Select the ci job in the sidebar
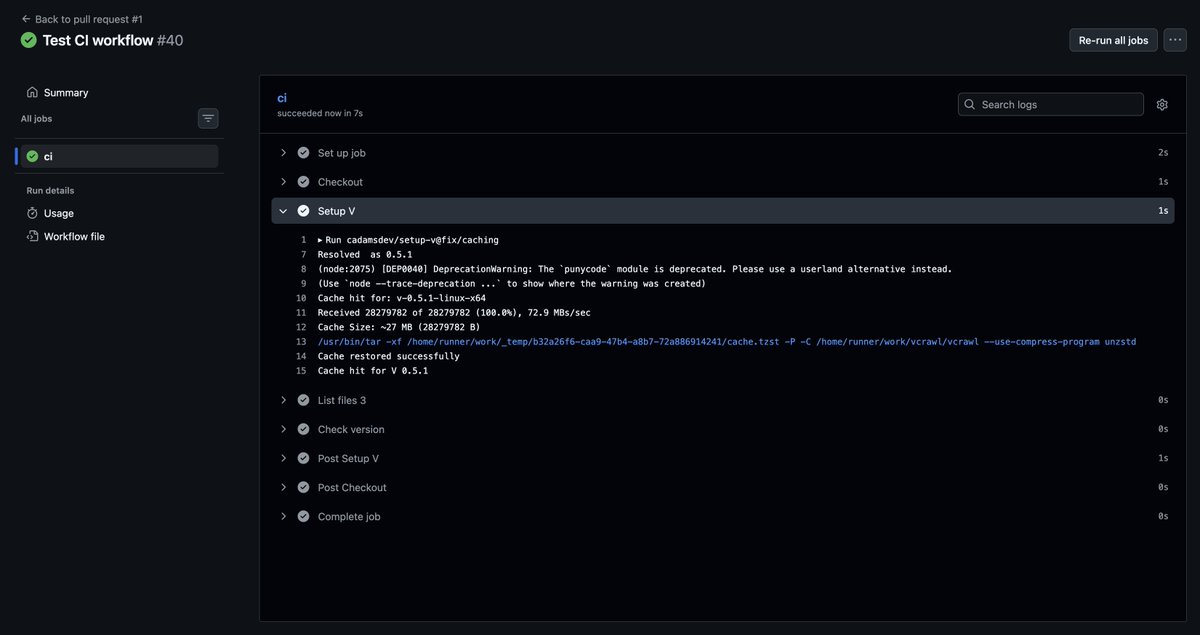The height and width of the screenshot is (635, 1200). (x=119, y=156)
